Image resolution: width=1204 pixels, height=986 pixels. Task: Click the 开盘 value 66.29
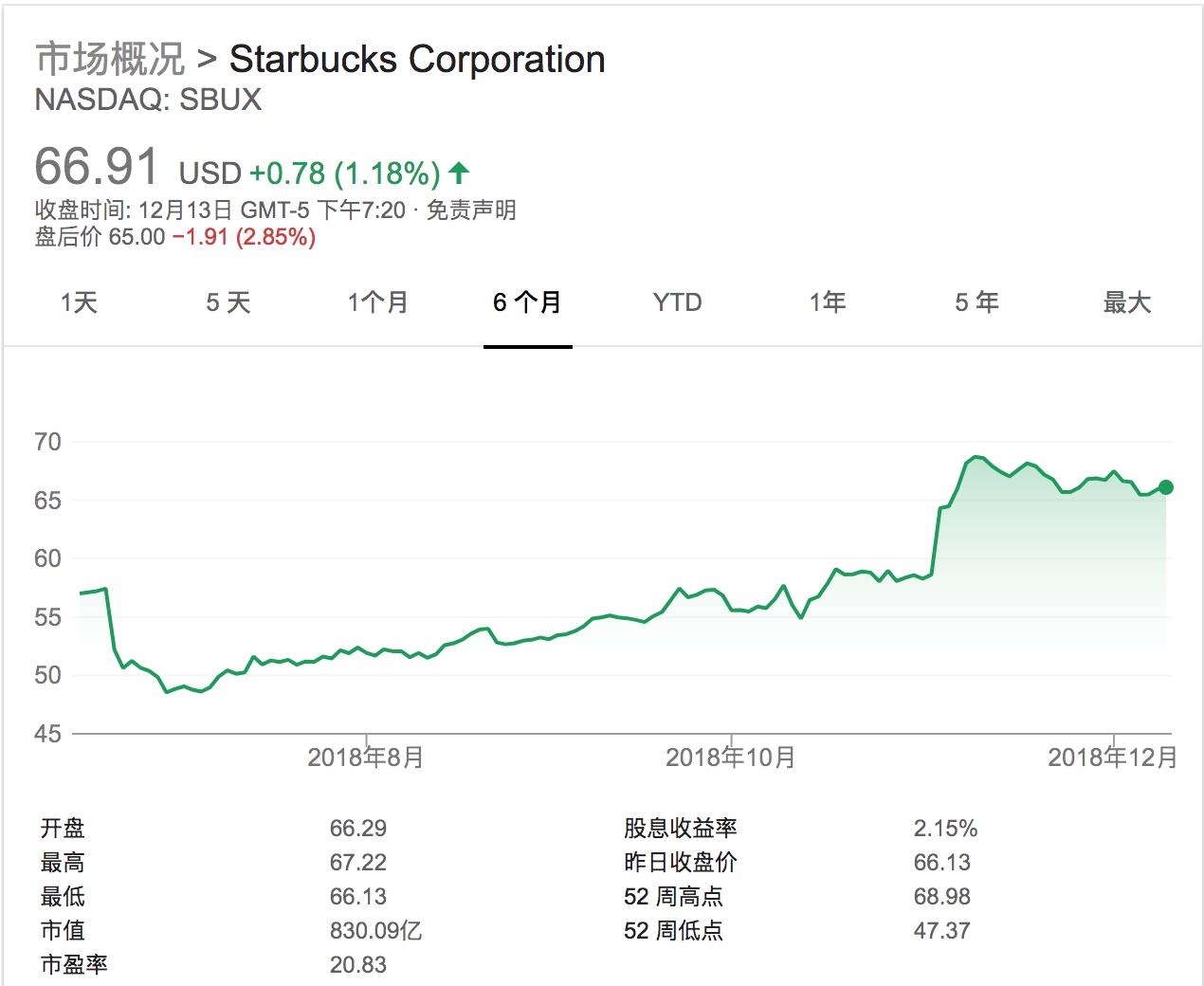(x=358, y=829)
